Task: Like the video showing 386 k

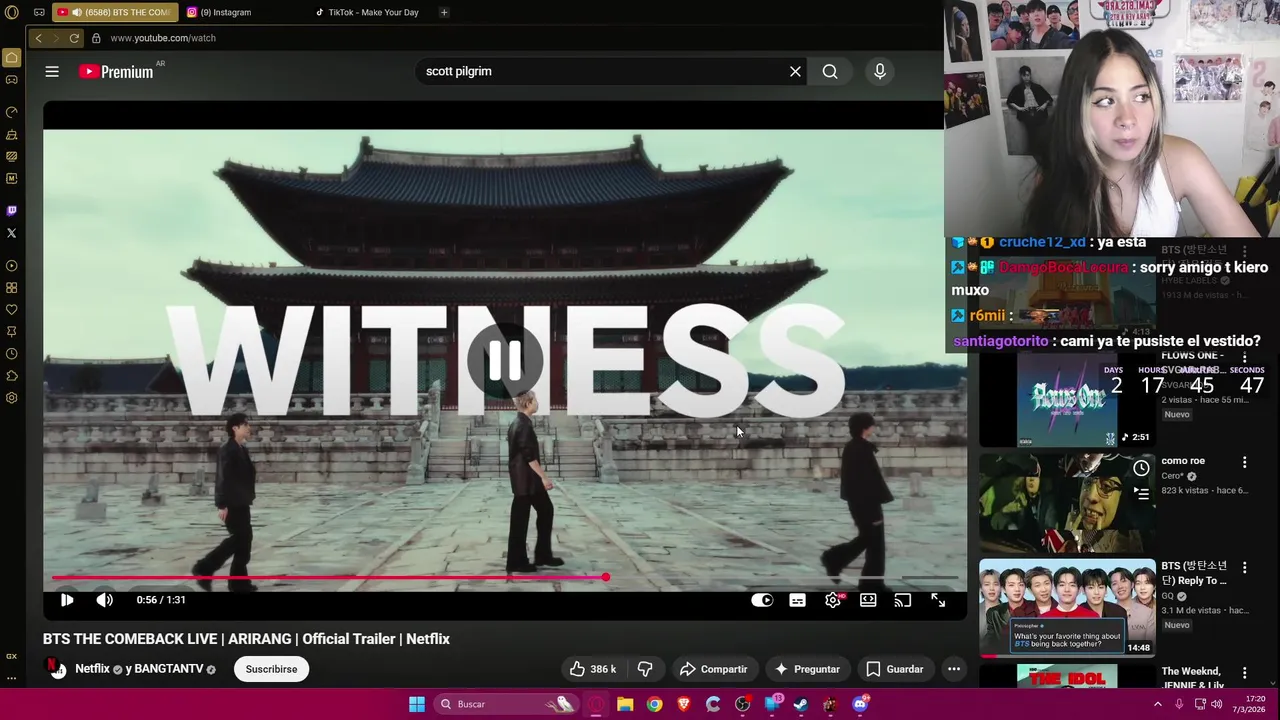Action: click(593, 669)
